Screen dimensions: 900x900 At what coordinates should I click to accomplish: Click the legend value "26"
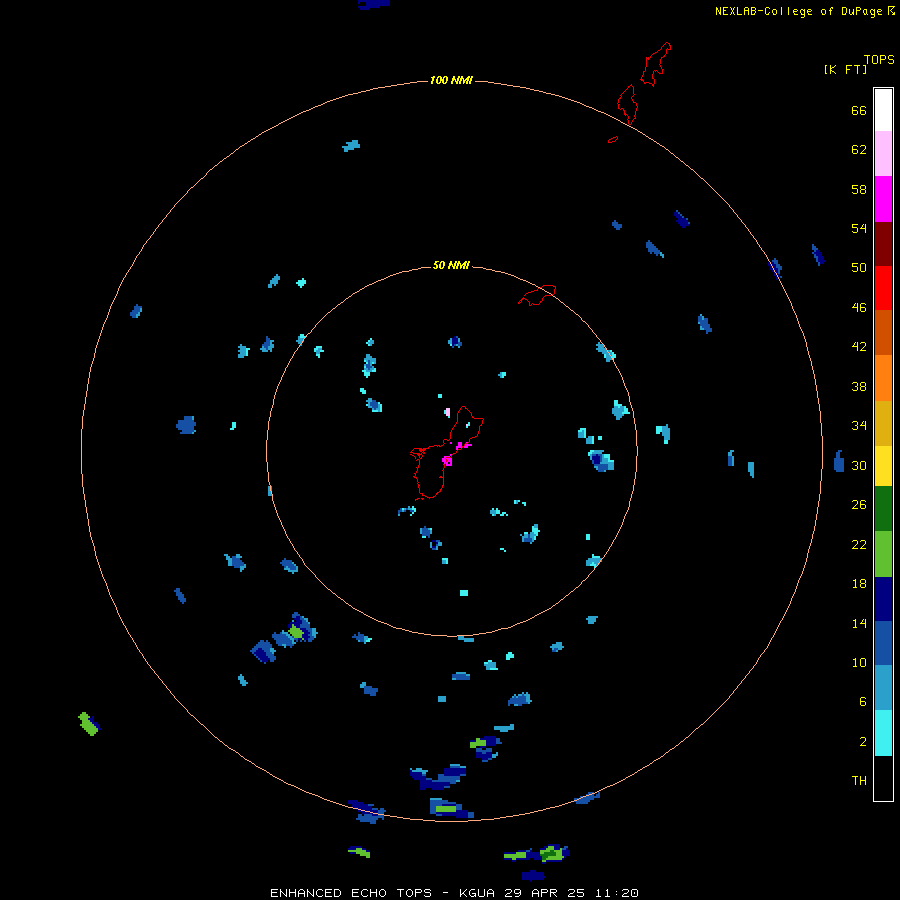859,505
